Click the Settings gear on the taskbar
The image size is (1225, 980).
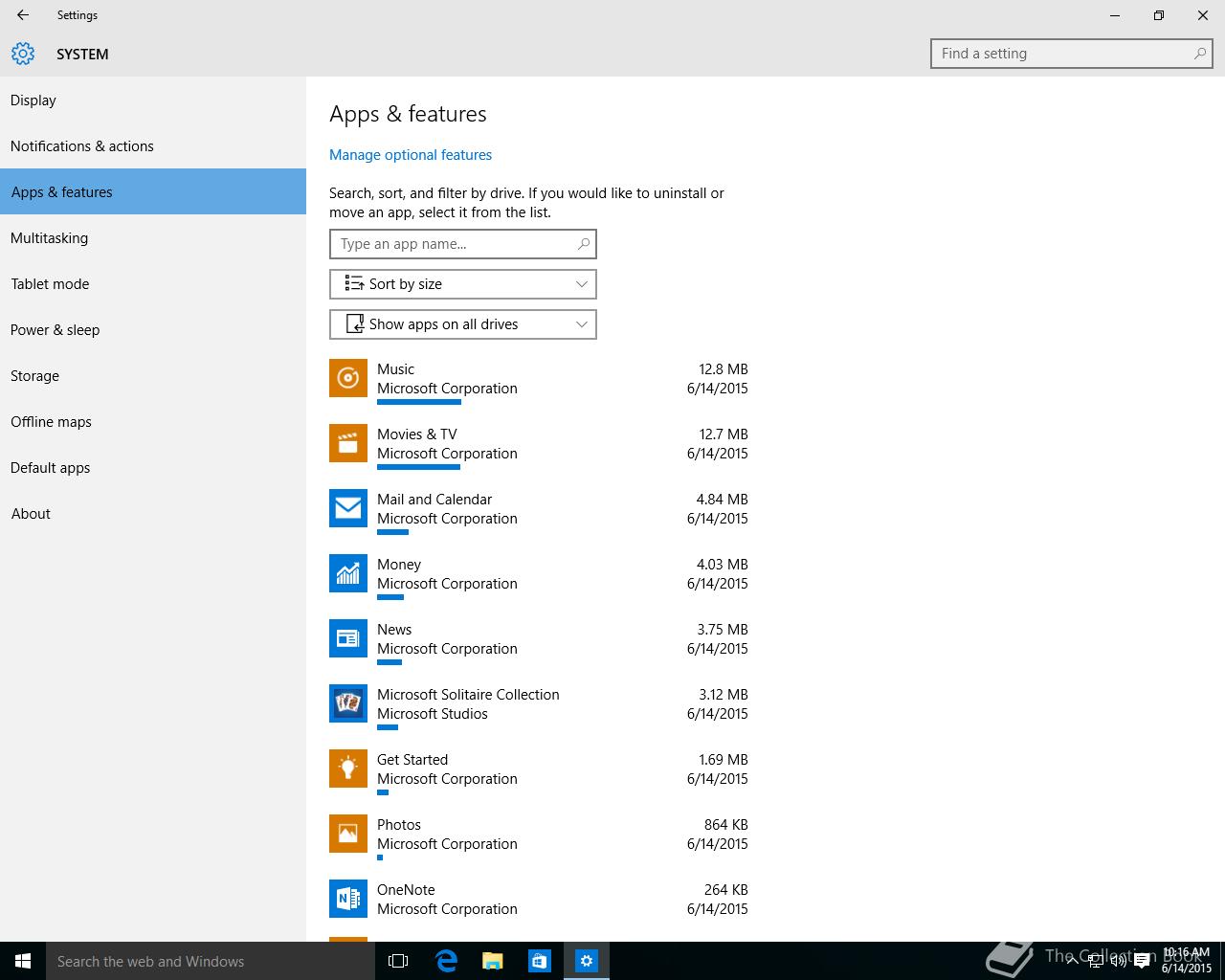pos(586,961)
